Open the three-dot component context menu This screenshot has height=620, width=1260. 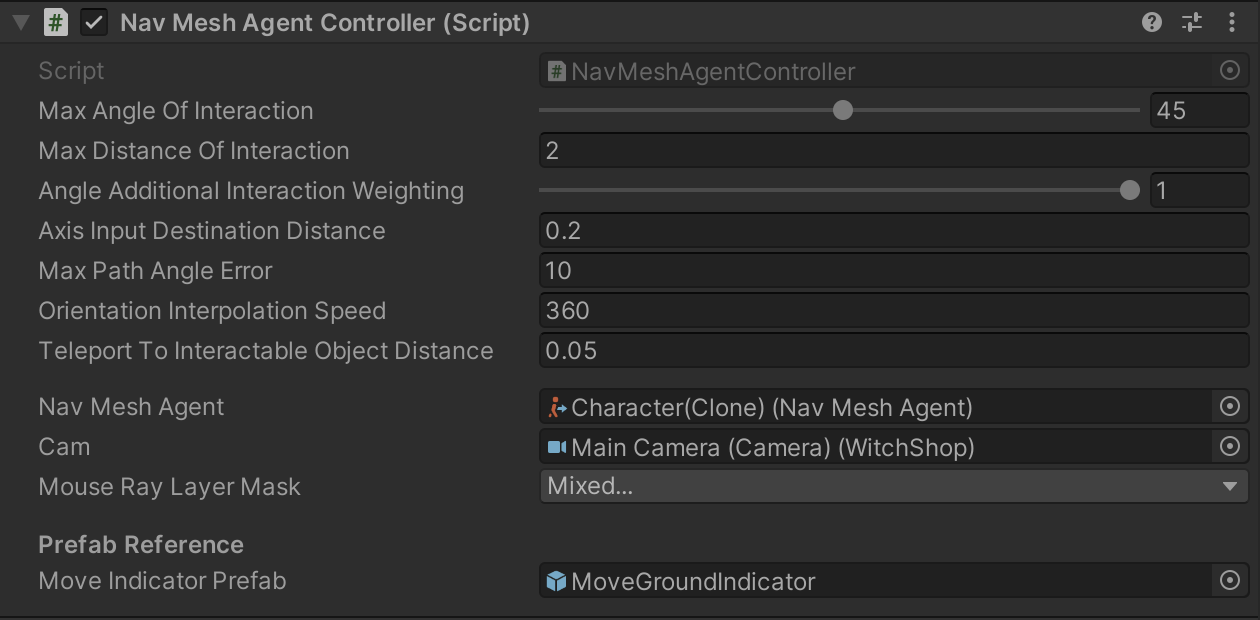click(1231, 22)
